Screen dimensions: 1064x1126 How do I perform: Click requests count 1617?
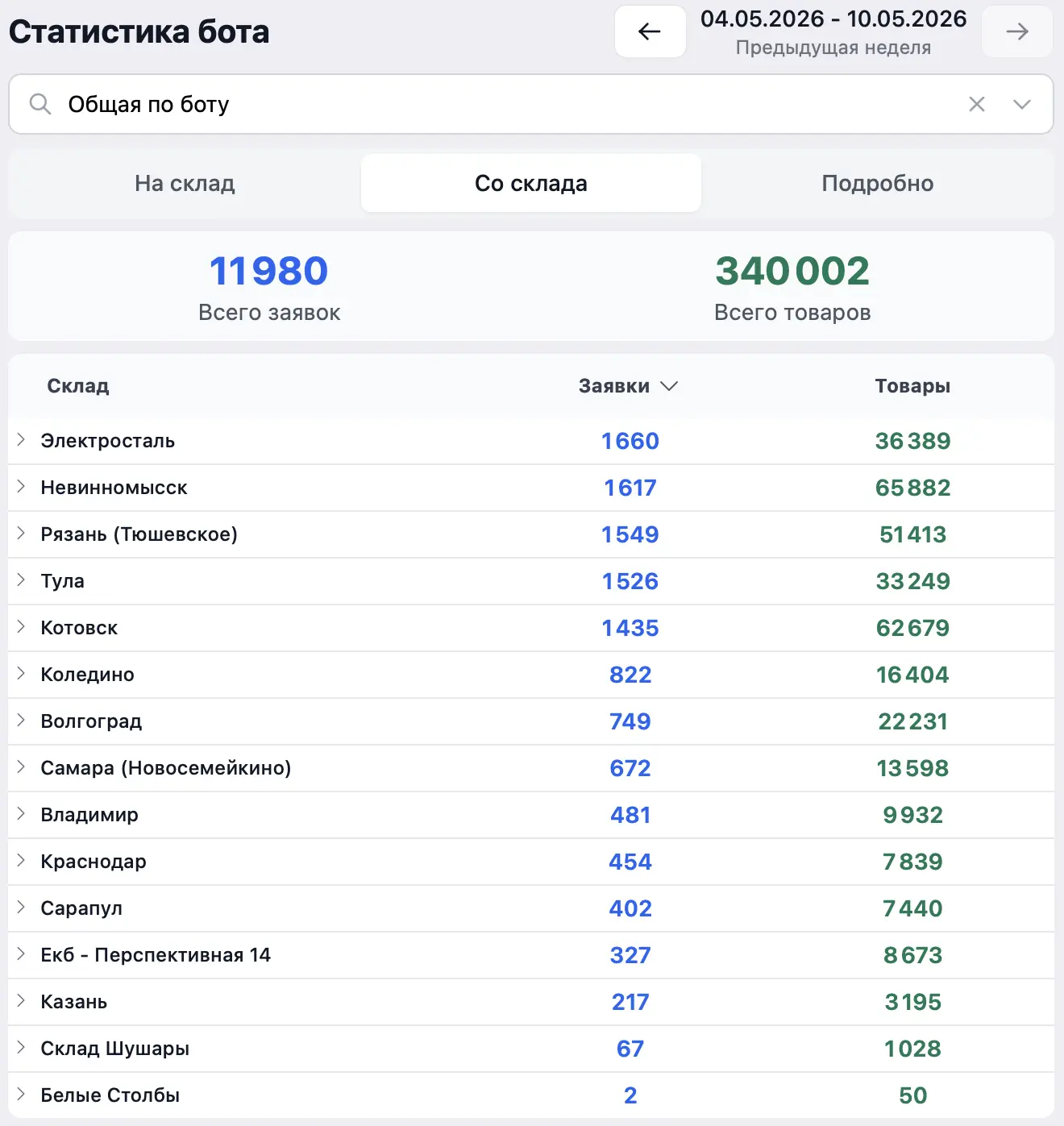[x=630, y=488]
